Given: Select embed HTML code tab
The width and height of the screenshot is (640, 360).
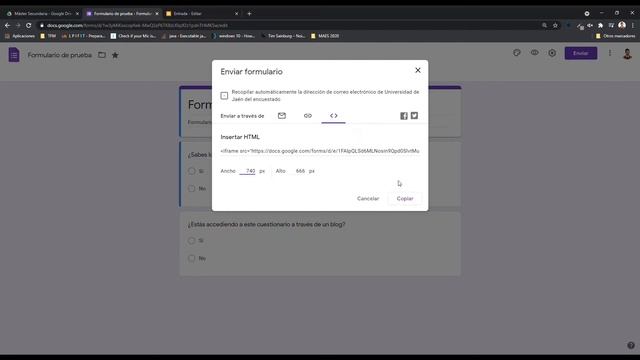Looking at the screenshot, I should tap(333, 116).
